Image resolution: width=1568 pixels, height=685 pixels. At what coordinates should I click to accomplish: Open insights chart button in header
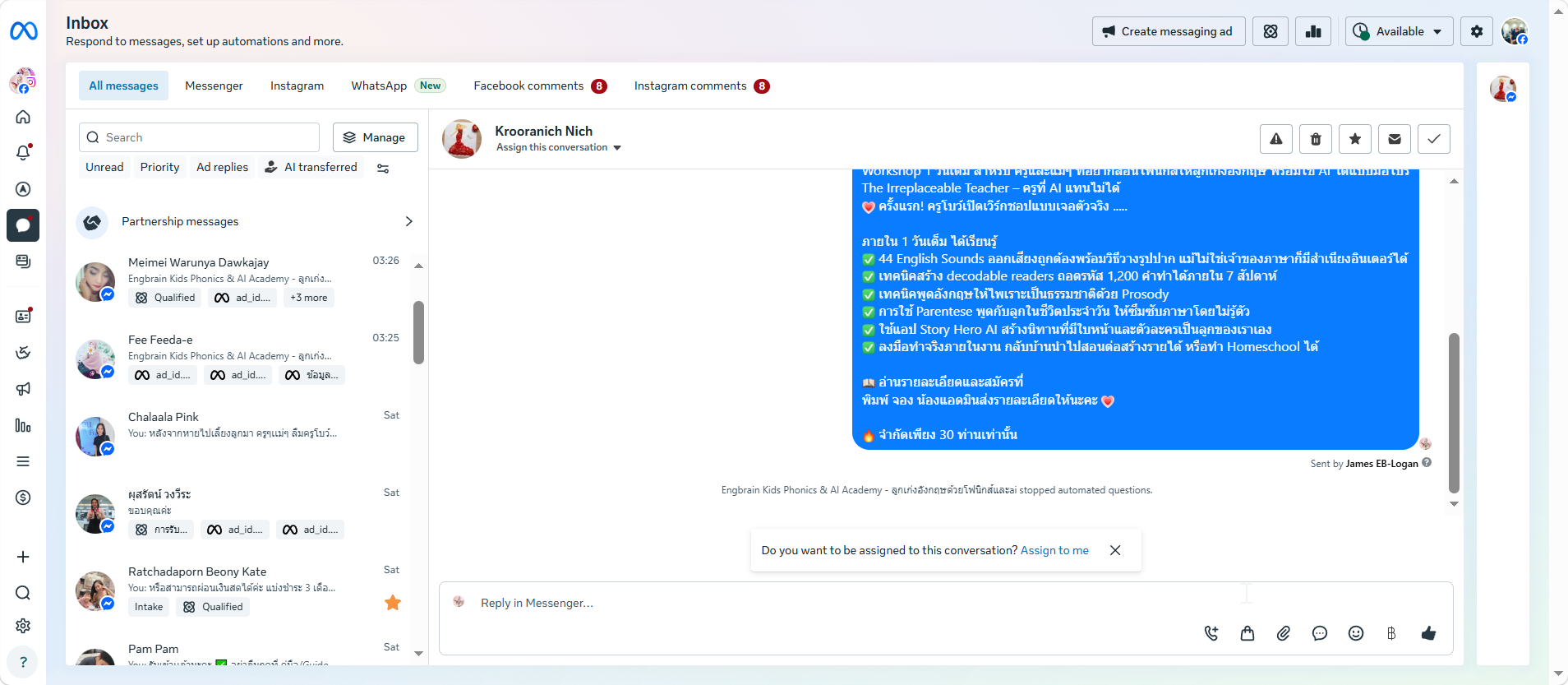pos(1313,31)
